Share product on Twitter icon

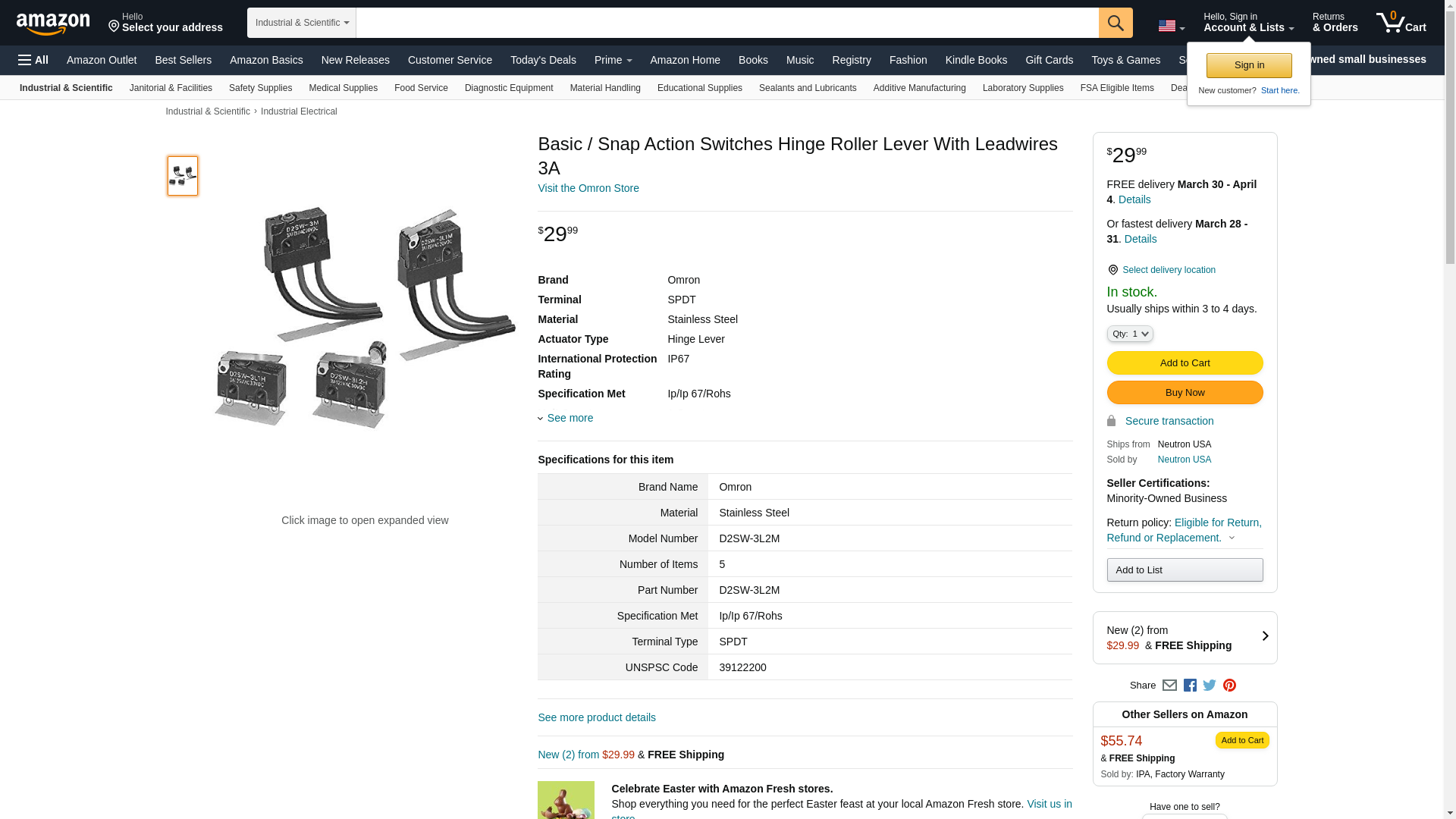tap(1210, 686)
